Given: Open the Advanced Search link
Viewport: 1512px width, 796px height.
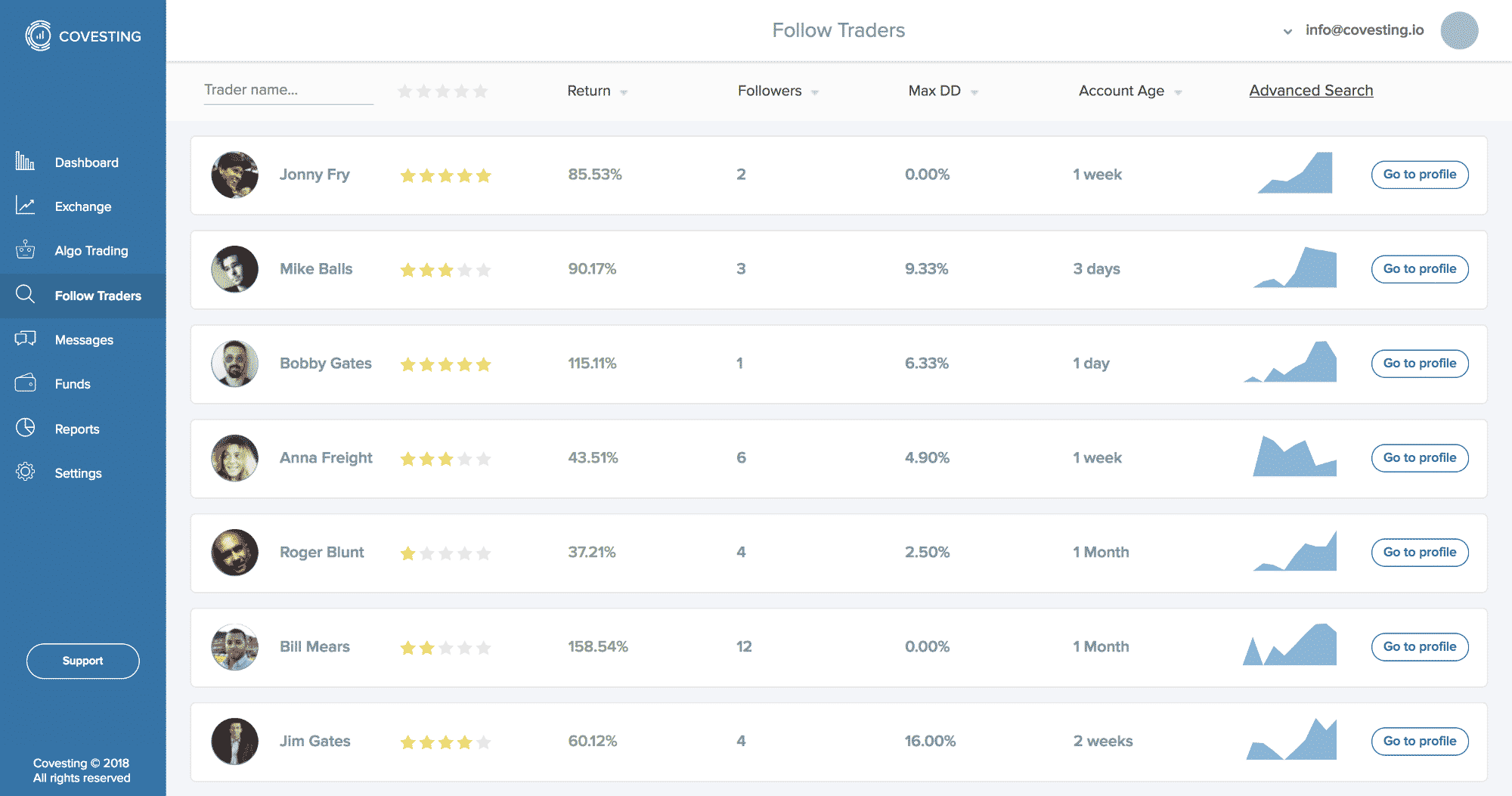Looking at the screenshot, I should [1311, 91].
